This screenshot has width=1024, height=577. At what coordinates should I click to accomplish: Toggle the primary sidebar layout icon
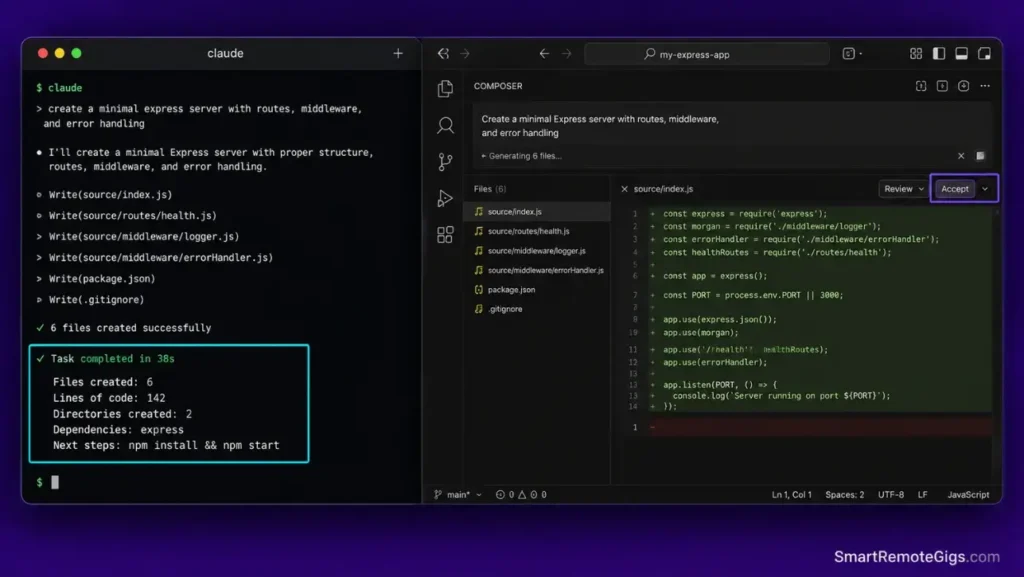(x=939, y=54)
